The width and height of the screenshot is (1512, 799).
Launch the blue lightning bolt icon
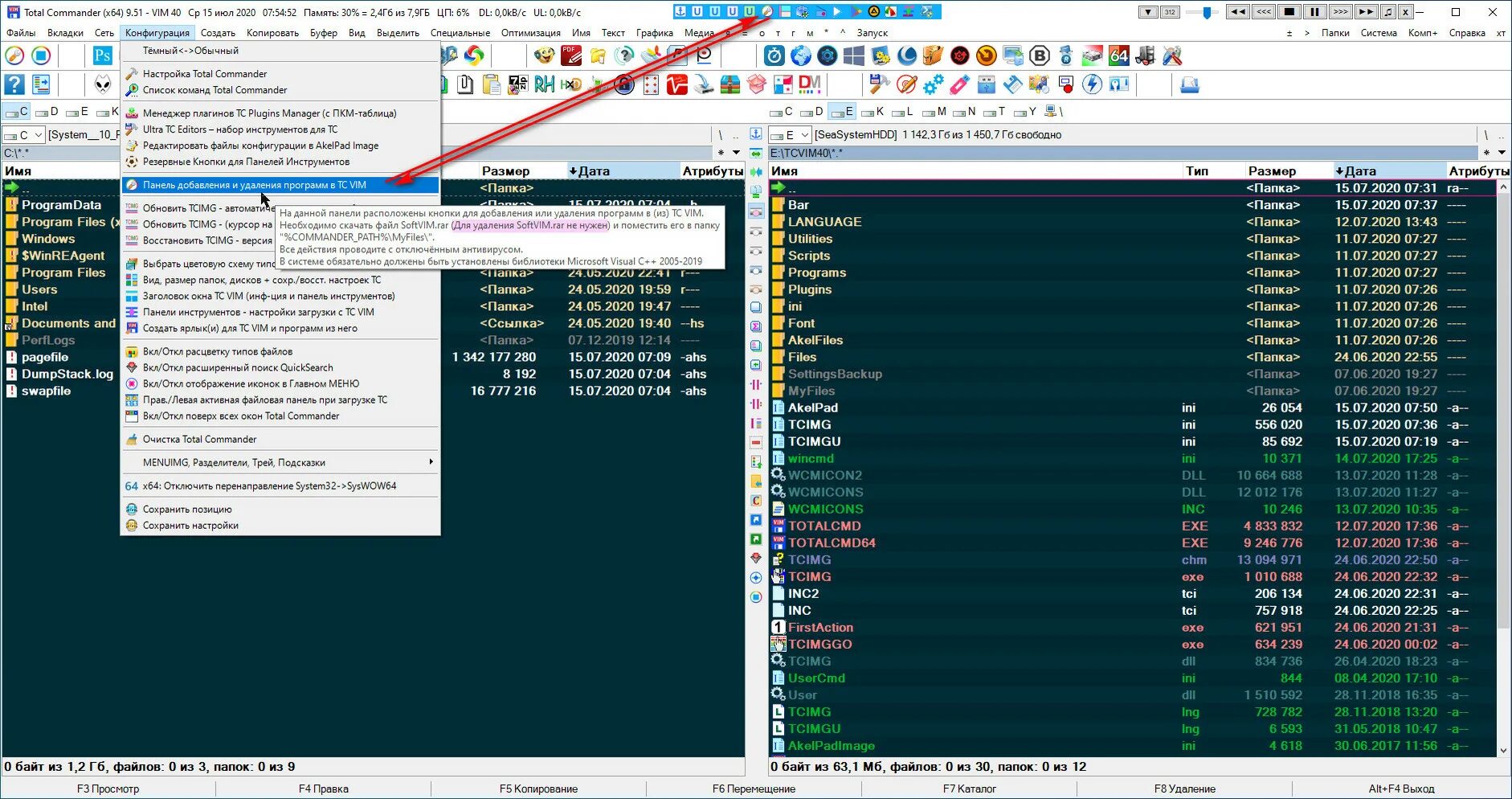(x=1093, y=84)
